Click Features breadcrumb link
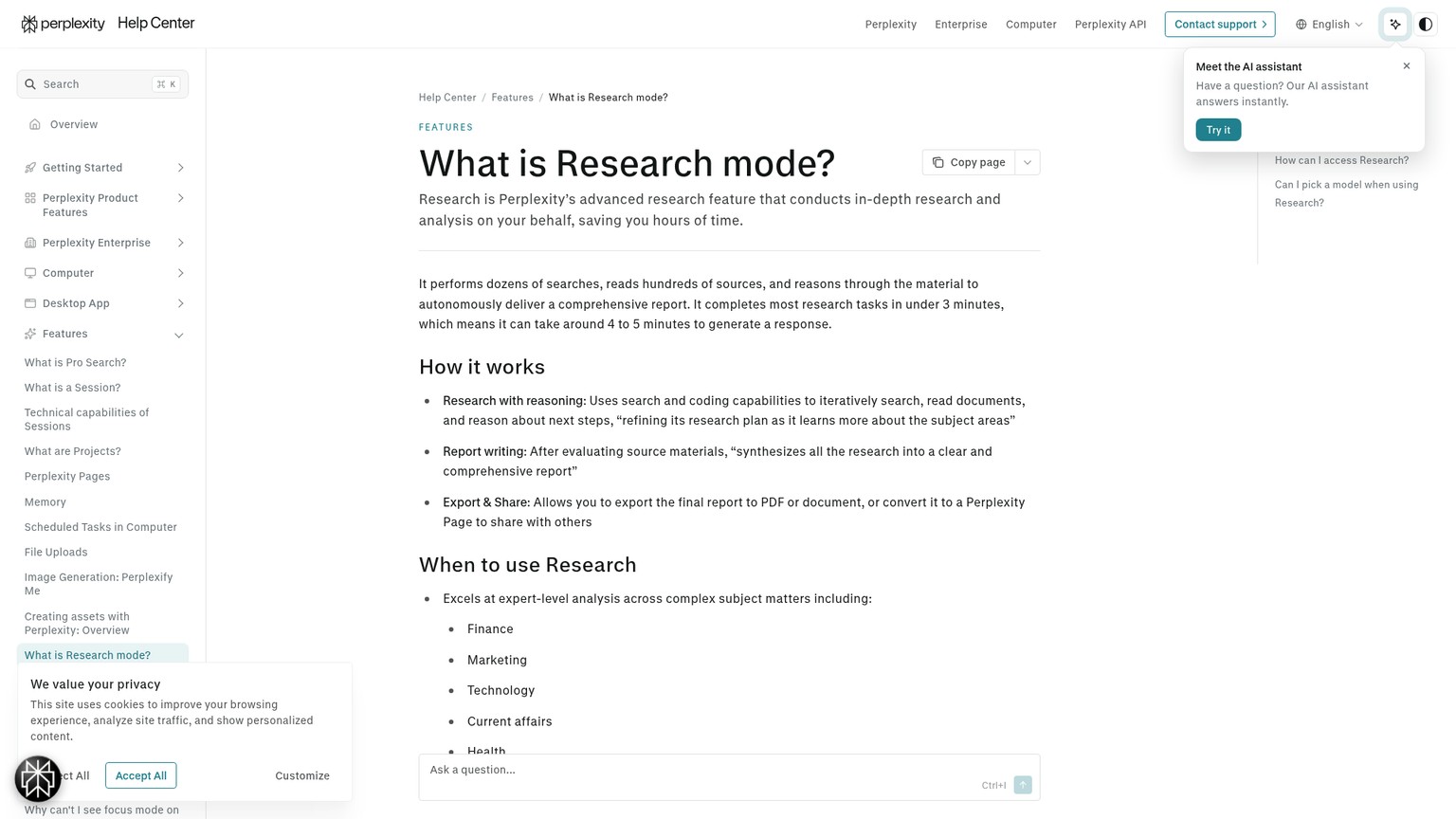This screenshot has width=1456, height=819. [x=512, y=98]
